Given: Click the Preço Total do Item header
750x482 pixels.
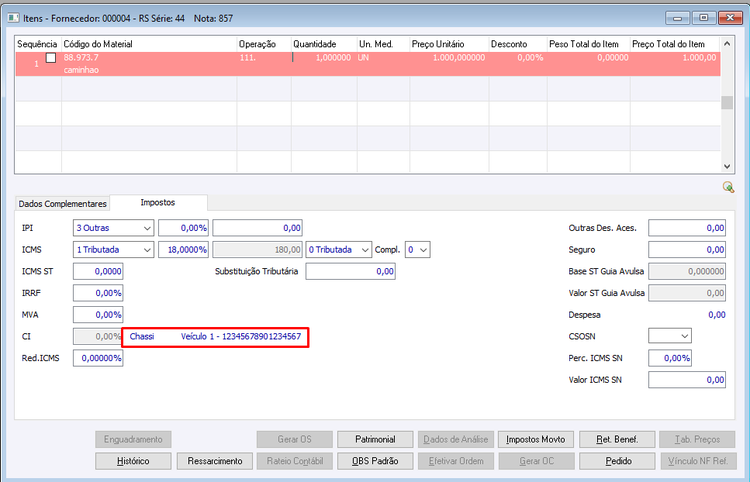Looking at the screenshot, I should pyautogui.click(x=675, y=44).
